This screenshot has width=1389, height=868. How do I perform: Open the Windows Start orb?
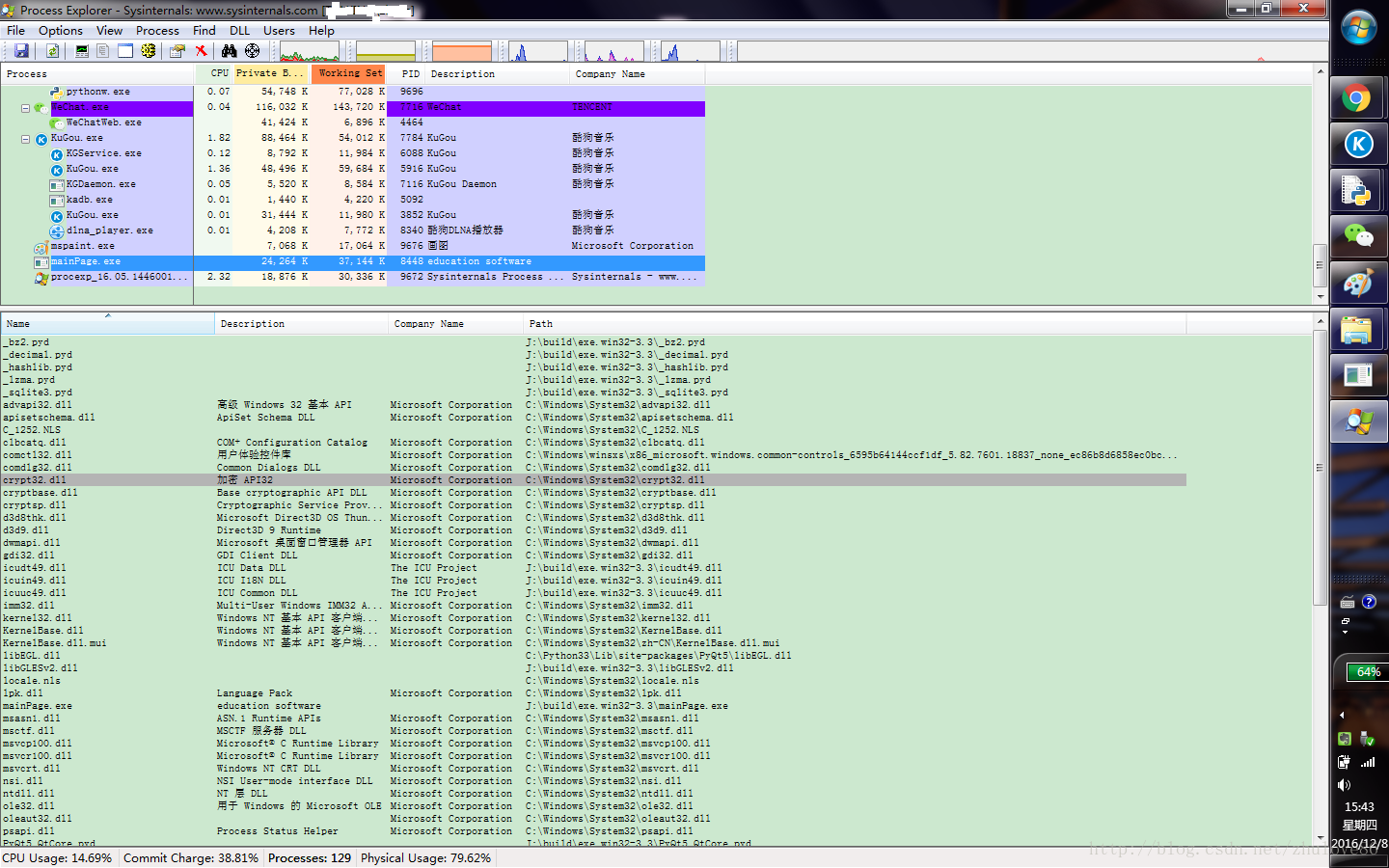1359,27
